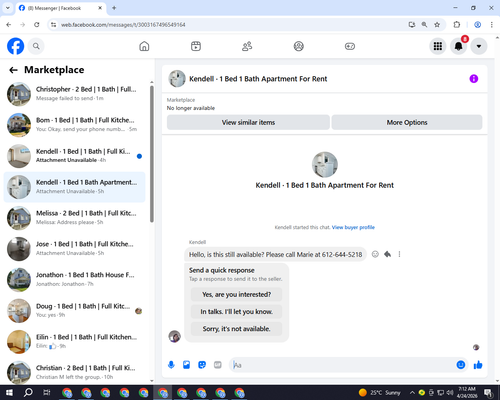This screenshot has width=500, height=400.
Task: Open the View buyer profile link
Action: 353,227
